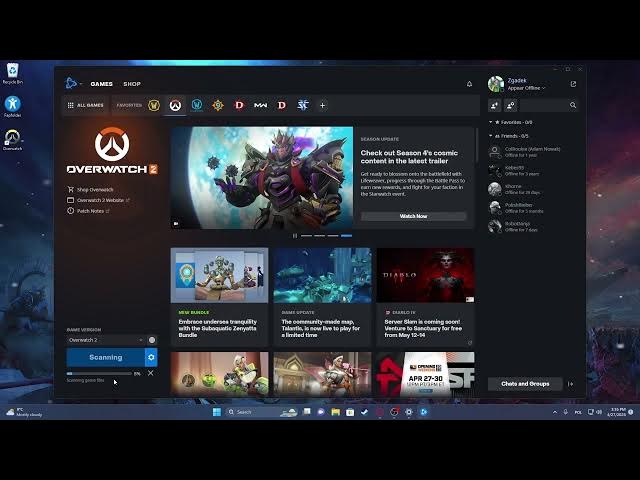The width and height of the screenshot is (640, 480).
Task: Open the ALL GAMES grid
Action: tap(85, 105)
